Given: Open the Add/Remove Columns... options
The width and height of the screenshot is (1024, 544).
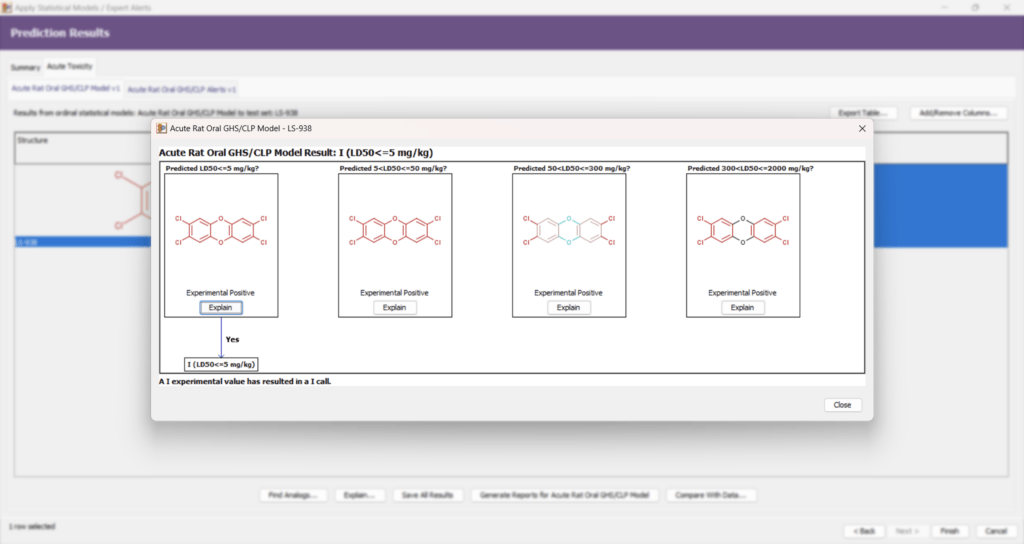Looking at the screenshot, I should pos(958,113).
